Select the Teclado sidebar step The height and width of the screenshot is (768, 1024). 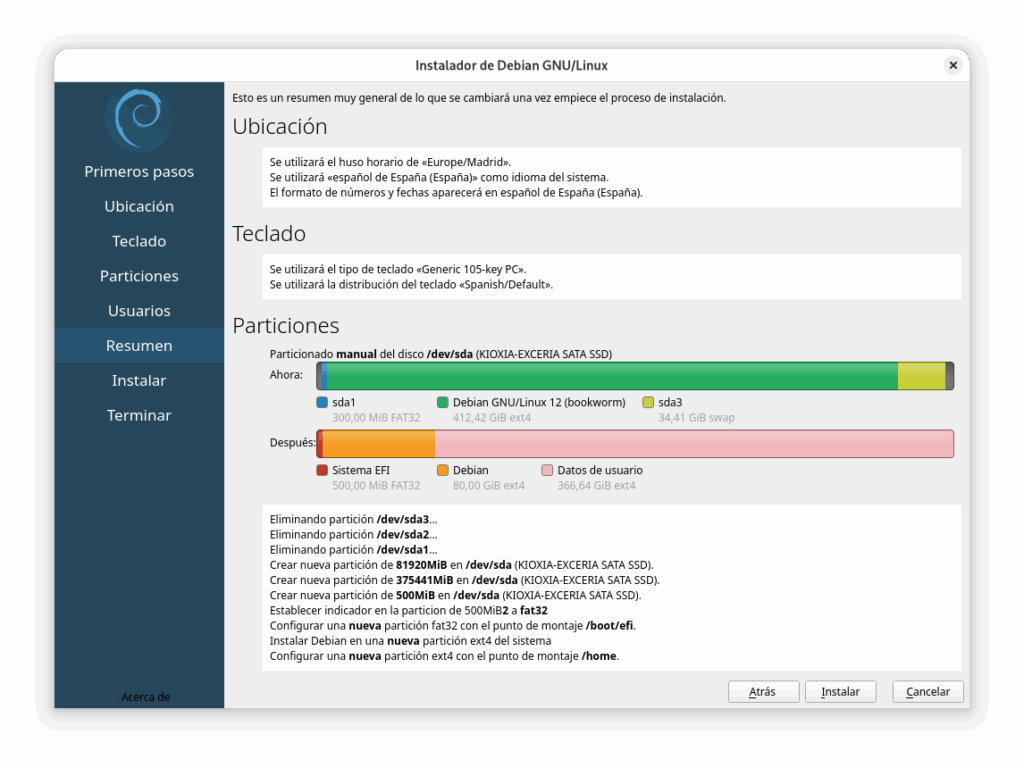click(139, 241)
